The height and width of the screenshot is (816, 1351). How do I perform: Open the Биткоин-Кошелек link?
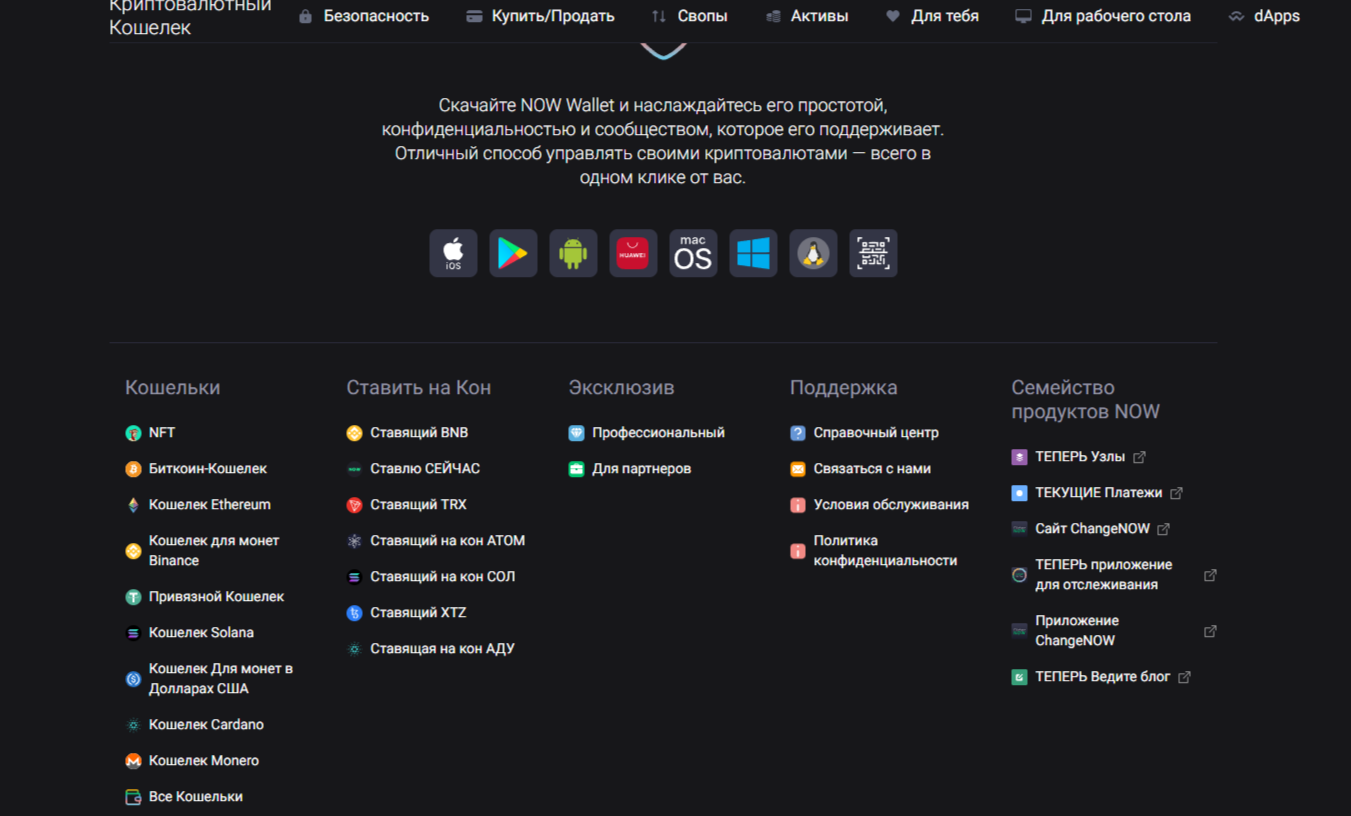[x=208, y=469]
